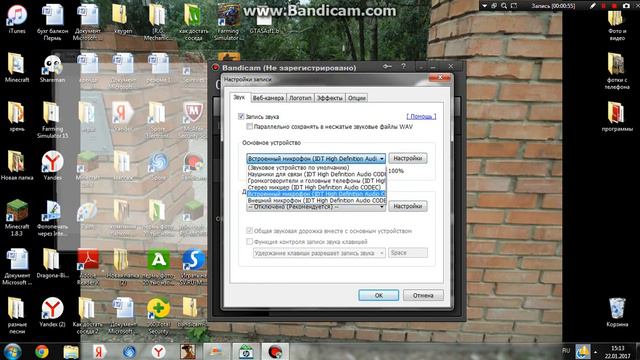Expand the recording bar dropdown arrow
The height and width of the screenshot is (360, 640).
click(x=484, y=6)
